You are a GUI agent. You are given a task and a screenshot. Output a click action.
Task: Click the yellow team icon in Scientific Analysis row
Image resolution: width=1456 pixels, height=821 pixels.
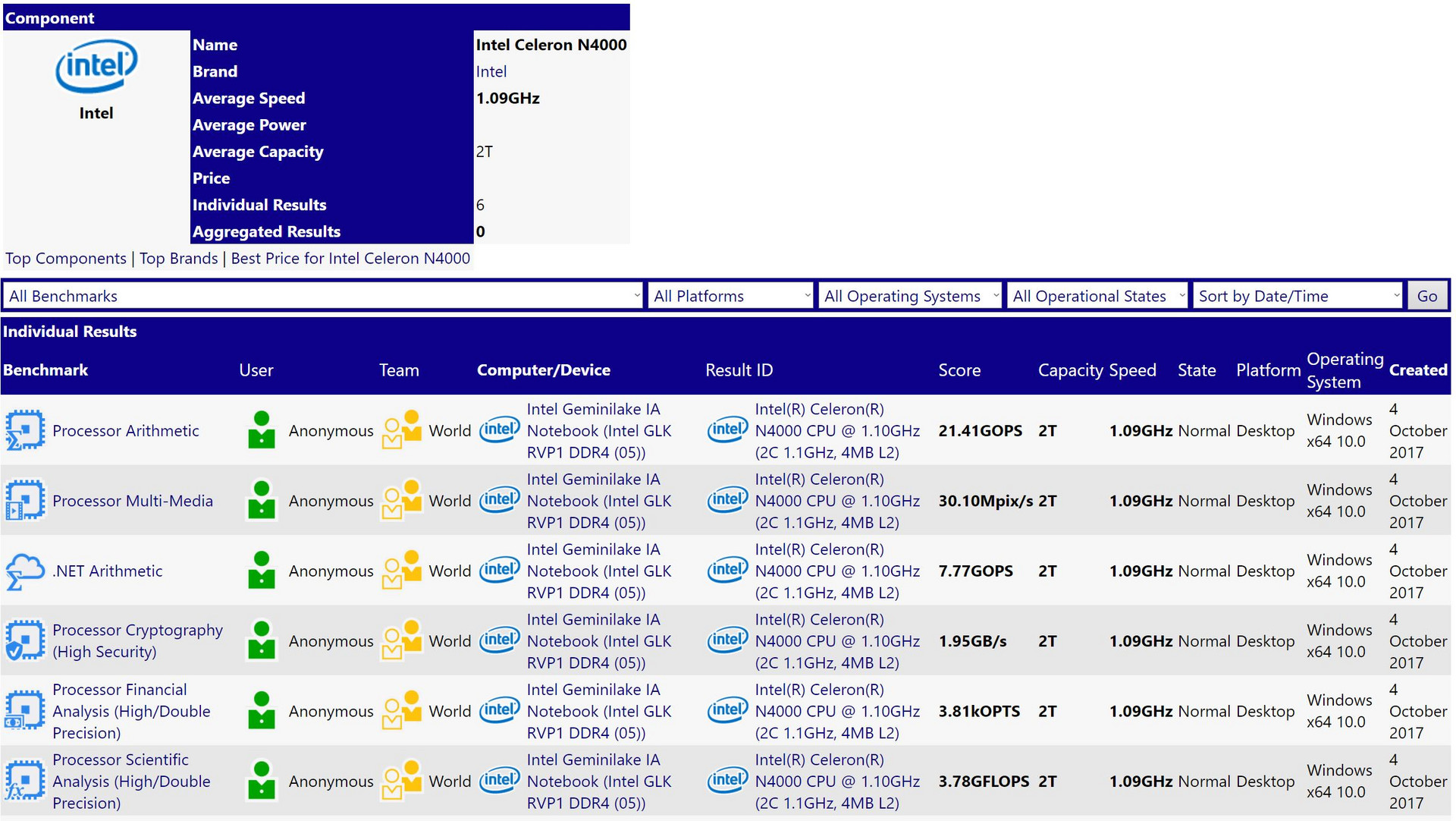coord(402,781)
